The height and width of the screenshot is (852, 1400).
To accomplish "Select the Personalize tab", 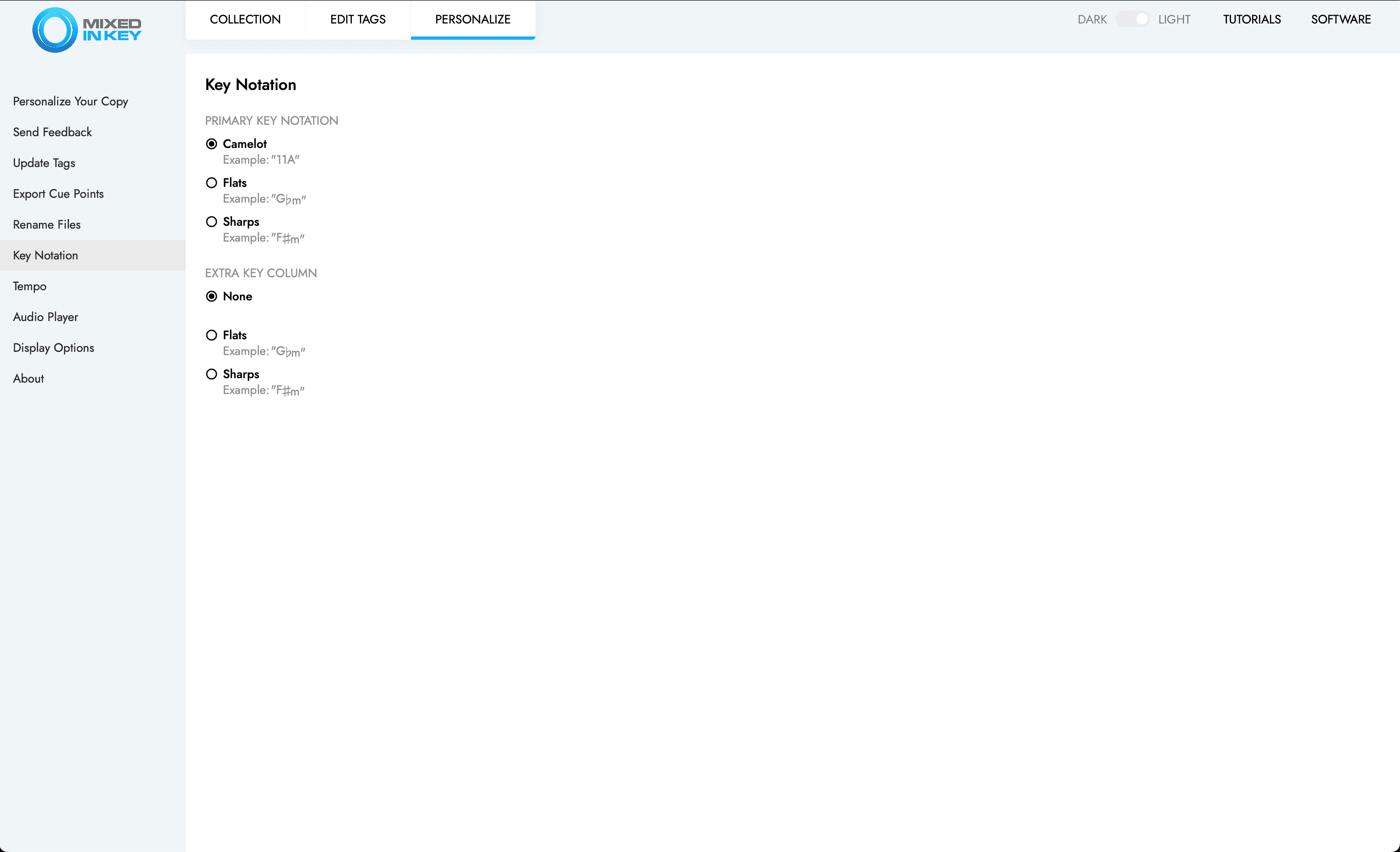I will point(473,19).
